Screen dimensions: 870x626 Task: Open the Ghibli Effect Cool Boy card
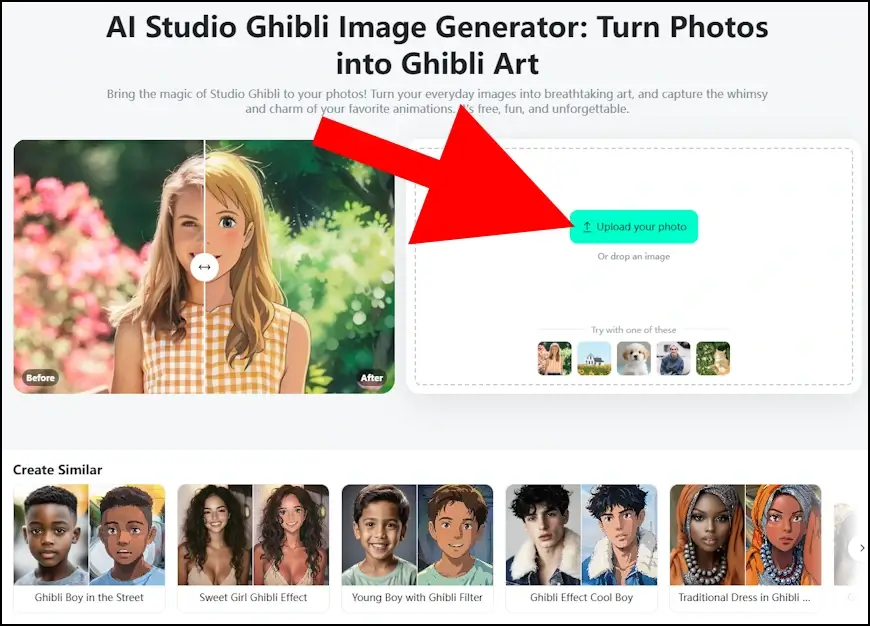[581, 548]
